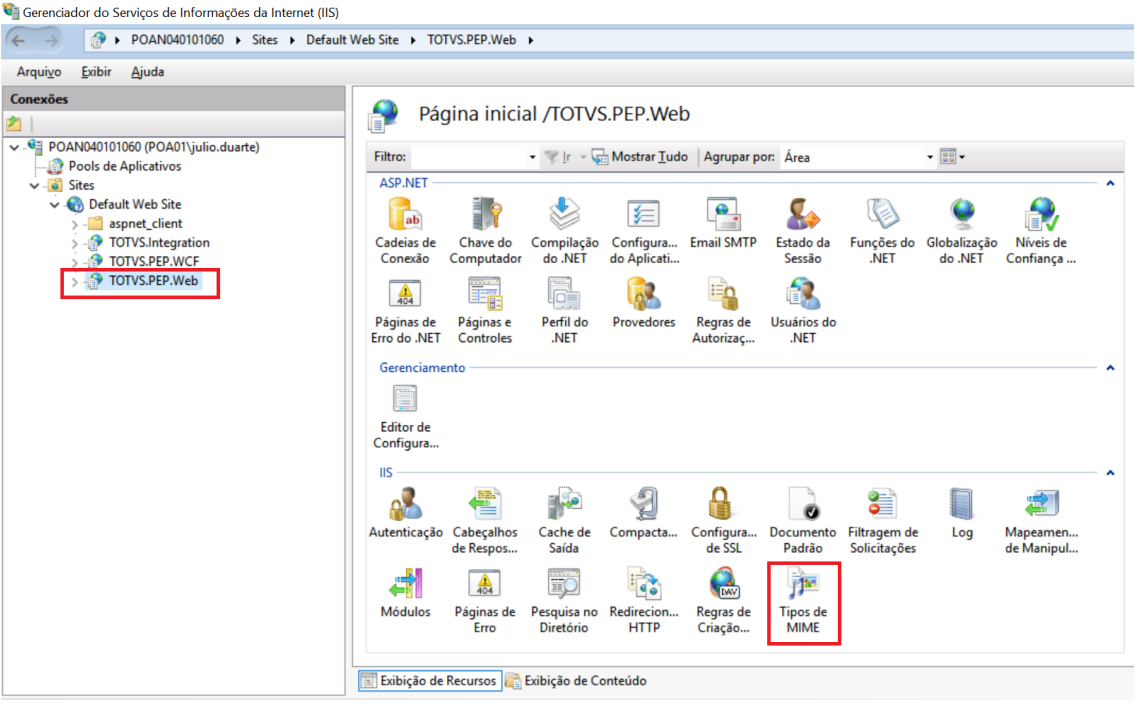Open the view mode dropdown button
Image resolution: width=1137 pixels, height=705 pixels.
pos(953,157)
